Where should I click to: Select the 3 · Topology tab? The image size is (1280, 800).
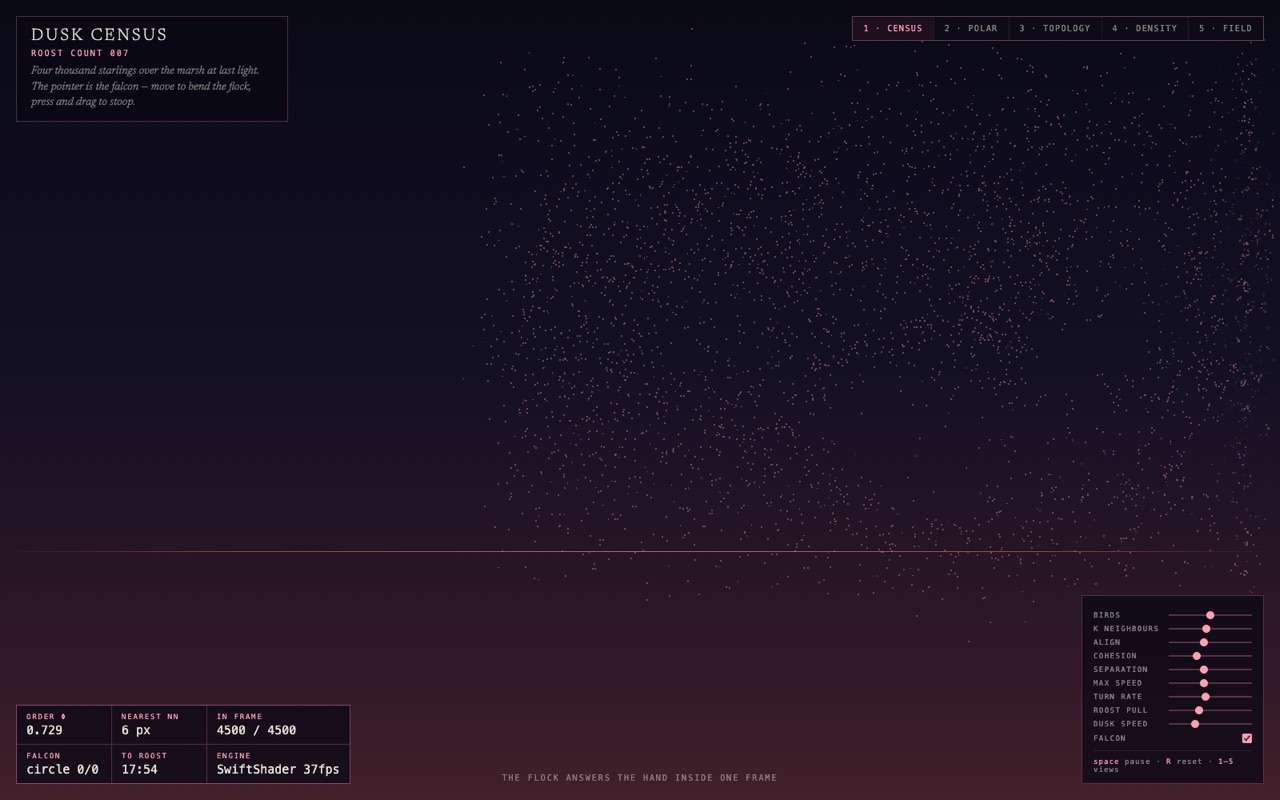pyautogui.click(x=1055, y=28)
